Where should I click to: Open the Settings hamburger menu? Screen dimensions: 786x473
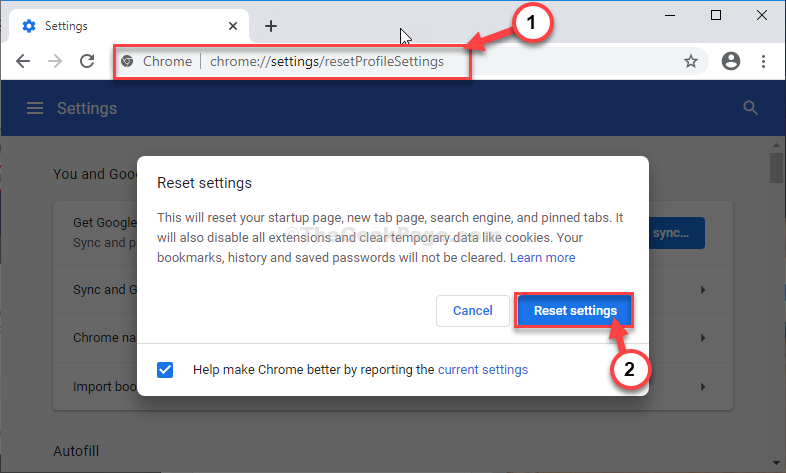pos(35,108)
